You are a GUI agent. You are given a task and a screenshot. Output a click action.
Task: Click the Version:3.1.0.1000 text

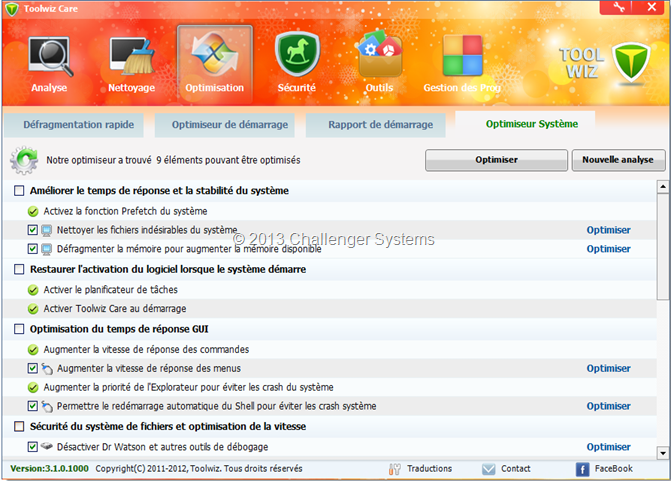coord(49,469)
